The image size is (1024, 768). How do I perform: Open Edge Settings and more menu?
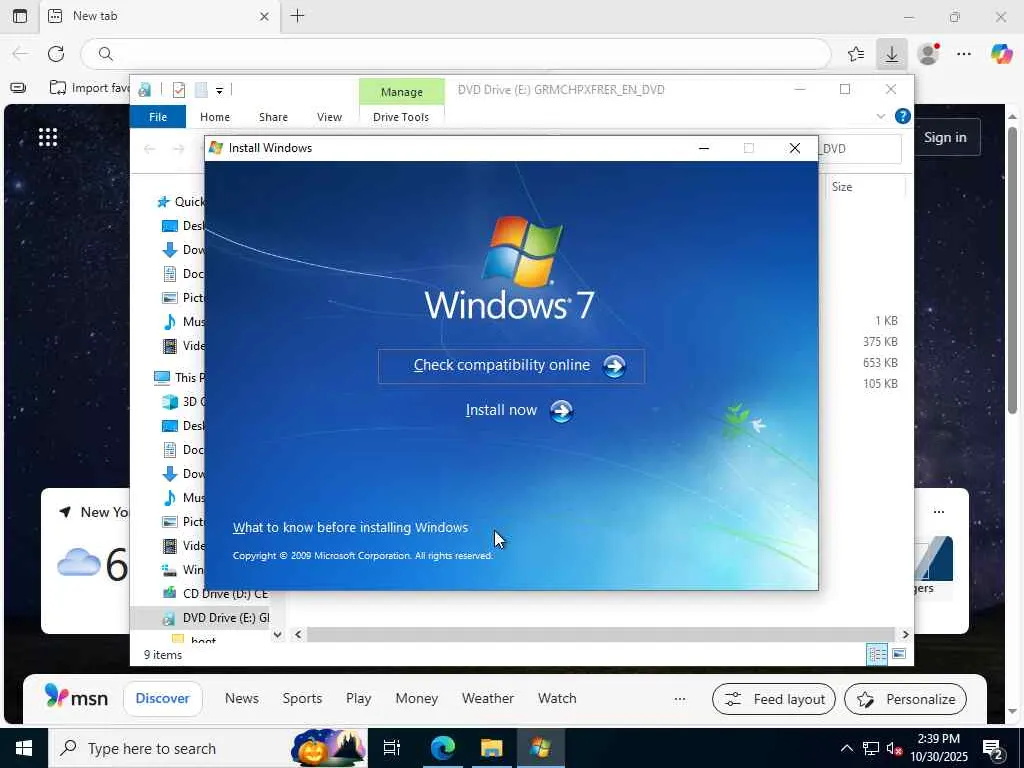tap(964, 54)
